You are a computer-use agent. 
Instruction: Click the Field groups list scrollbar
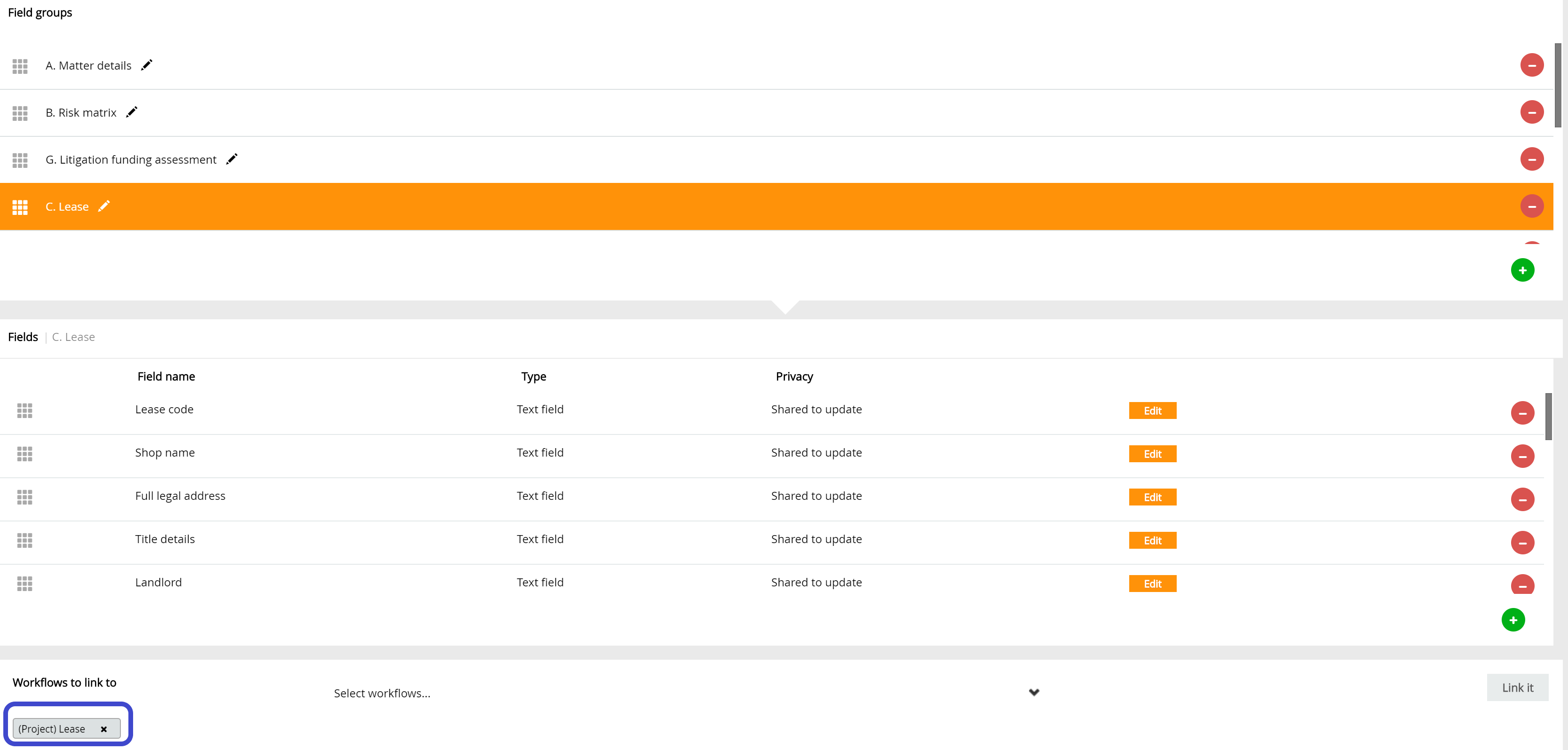1558,85
